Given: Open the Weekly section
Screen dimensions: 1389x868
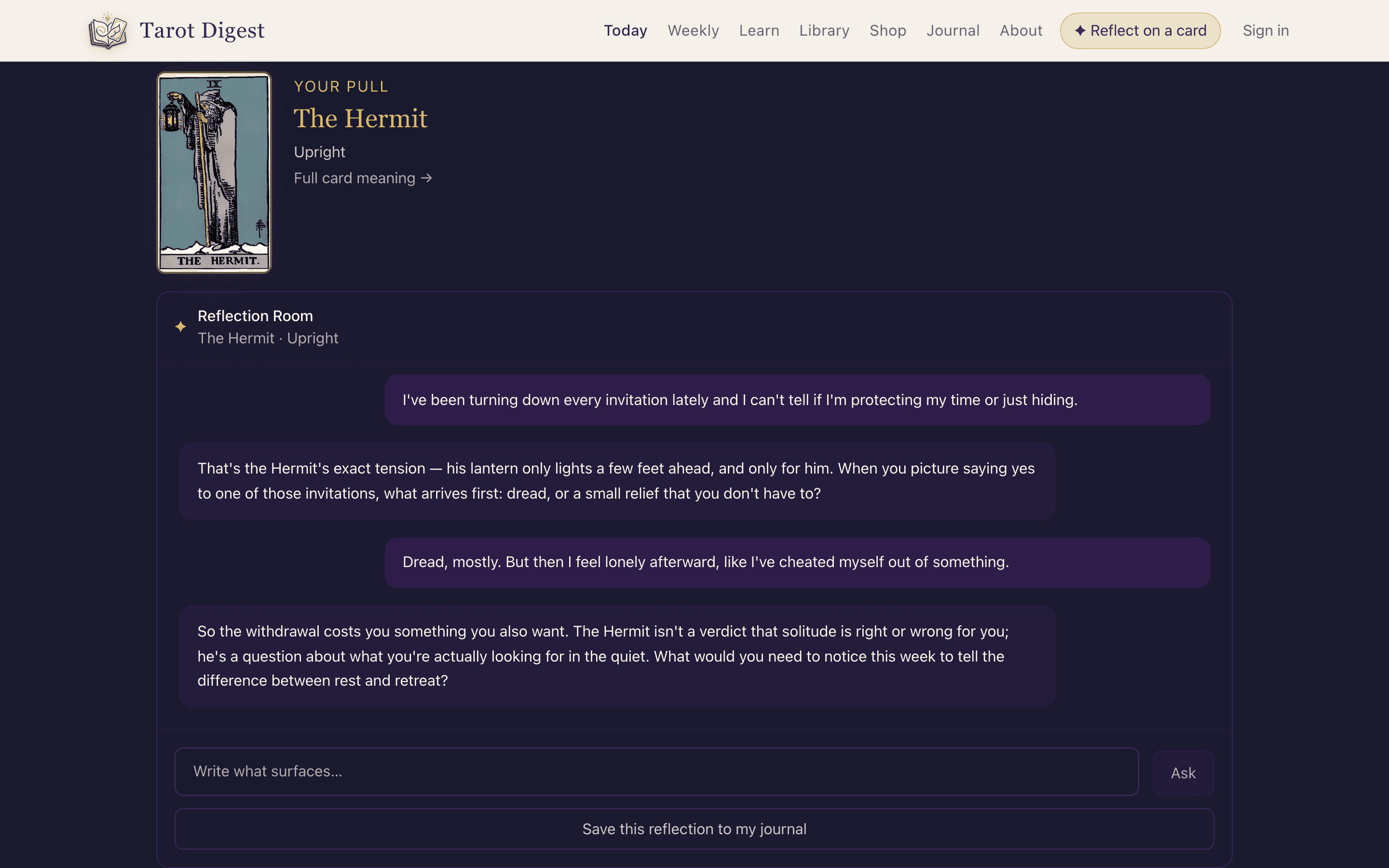Looking at the screenshot, I should pos(693,30).
